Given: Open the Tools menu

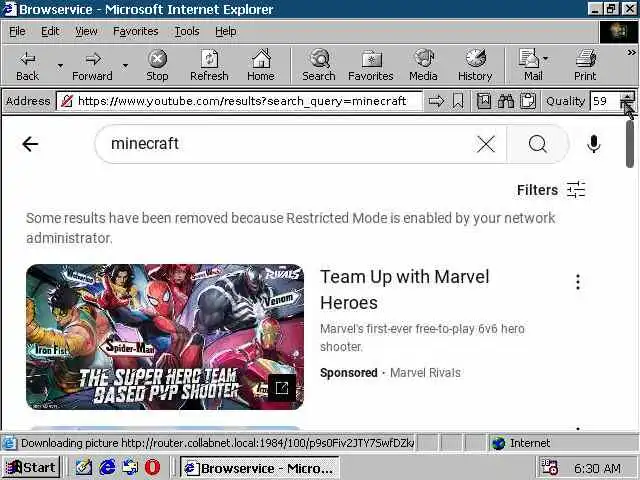Looking at the screenshot, I should click(x=187, y=31).
